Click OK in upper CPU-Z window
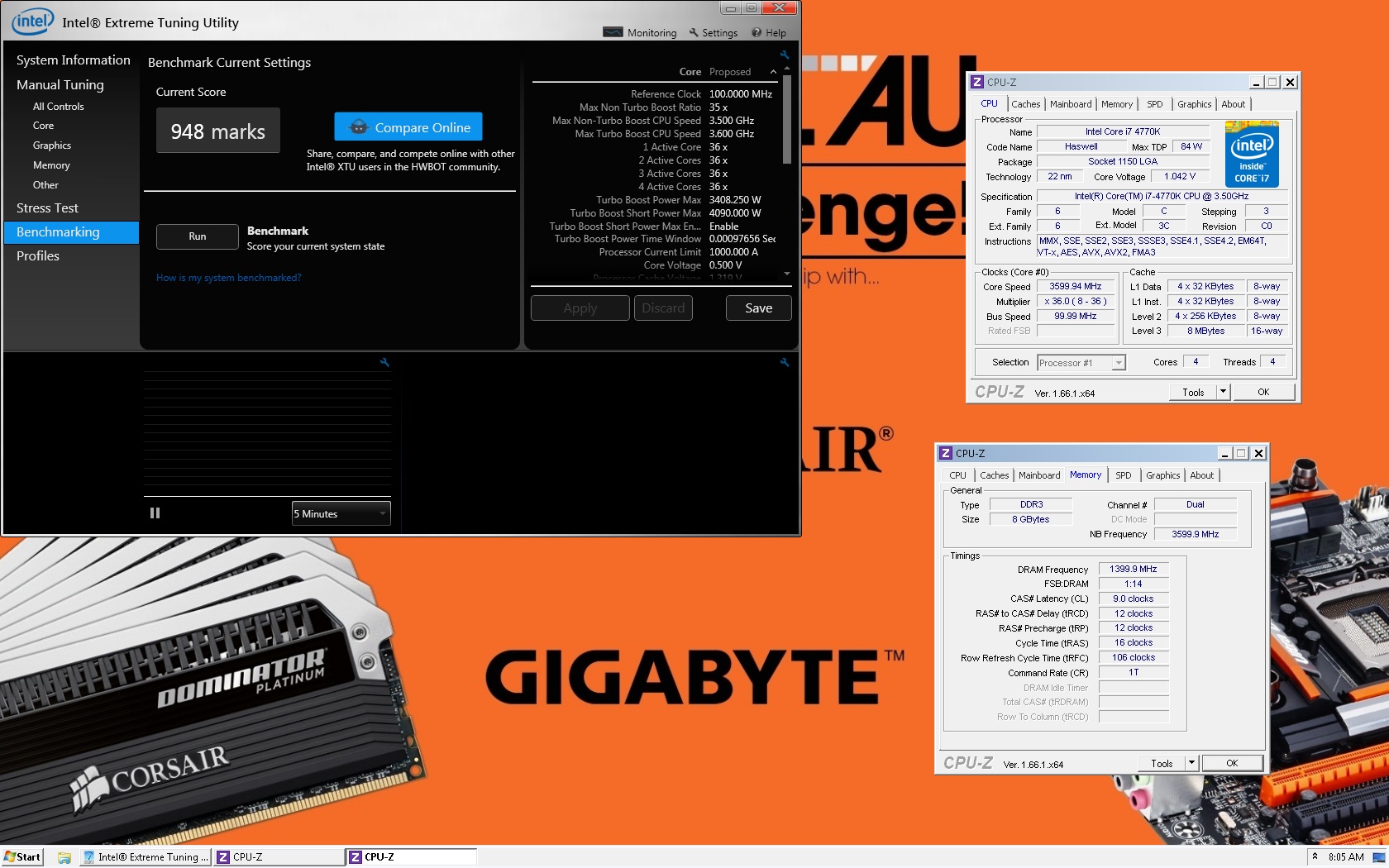1389x868 pixels. click(1263, 392)
